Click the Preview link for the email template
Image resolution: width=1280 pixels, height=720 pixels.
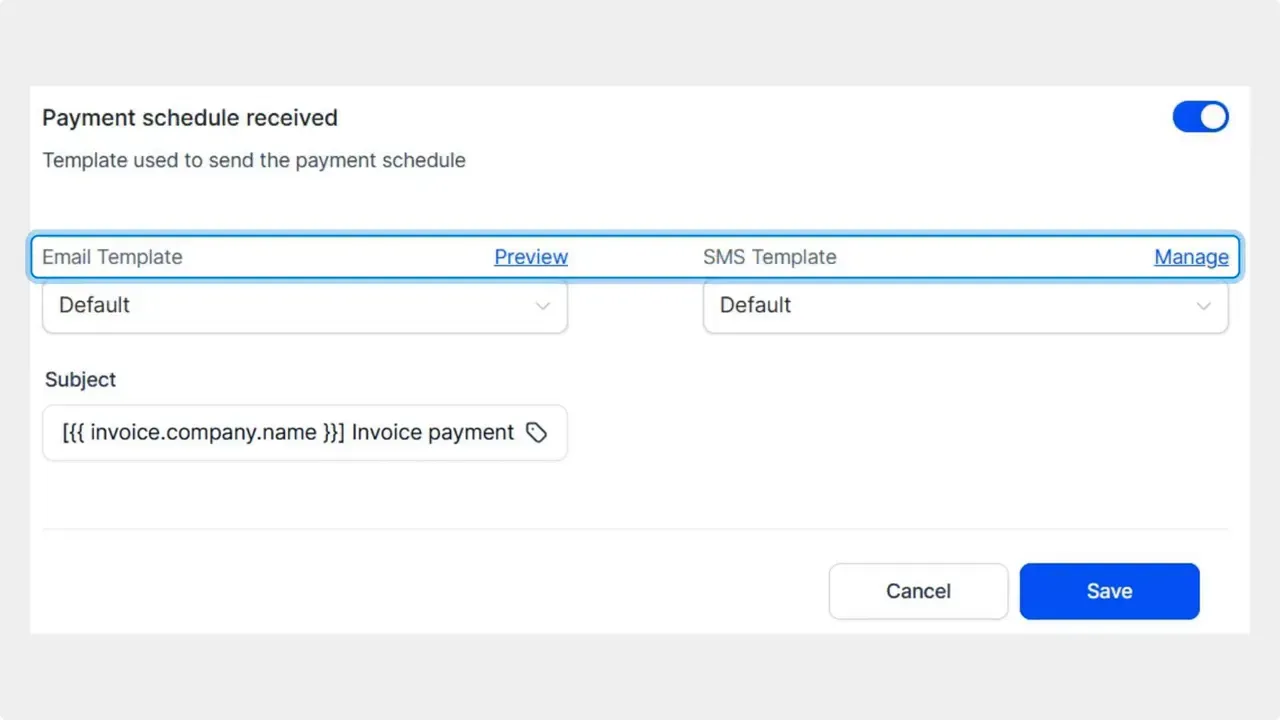(x=531, y=257)
